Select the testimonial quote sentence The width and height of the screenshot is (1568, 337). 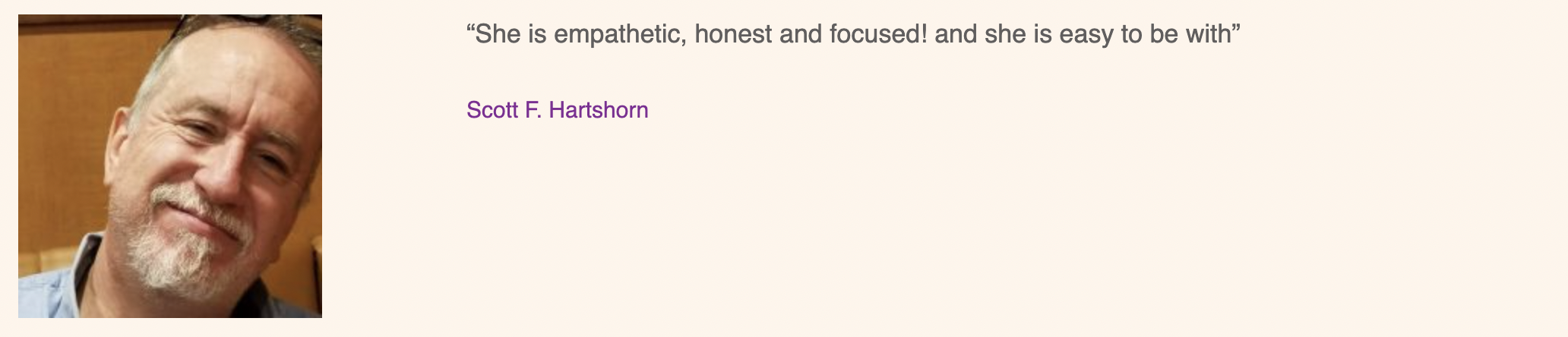(x=853, y=34)
